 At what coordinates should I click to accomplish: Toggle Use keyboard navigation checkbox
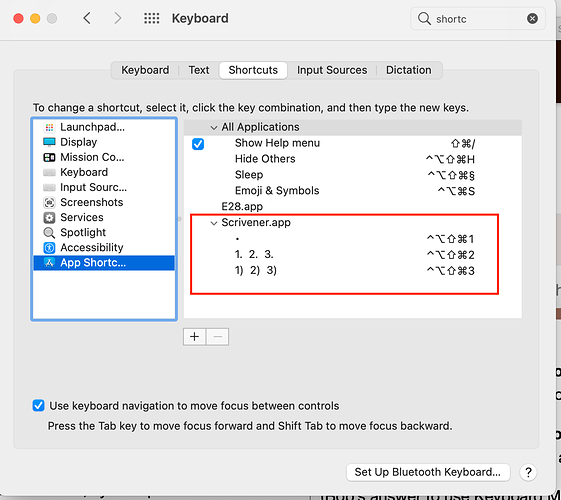(38, 406)
